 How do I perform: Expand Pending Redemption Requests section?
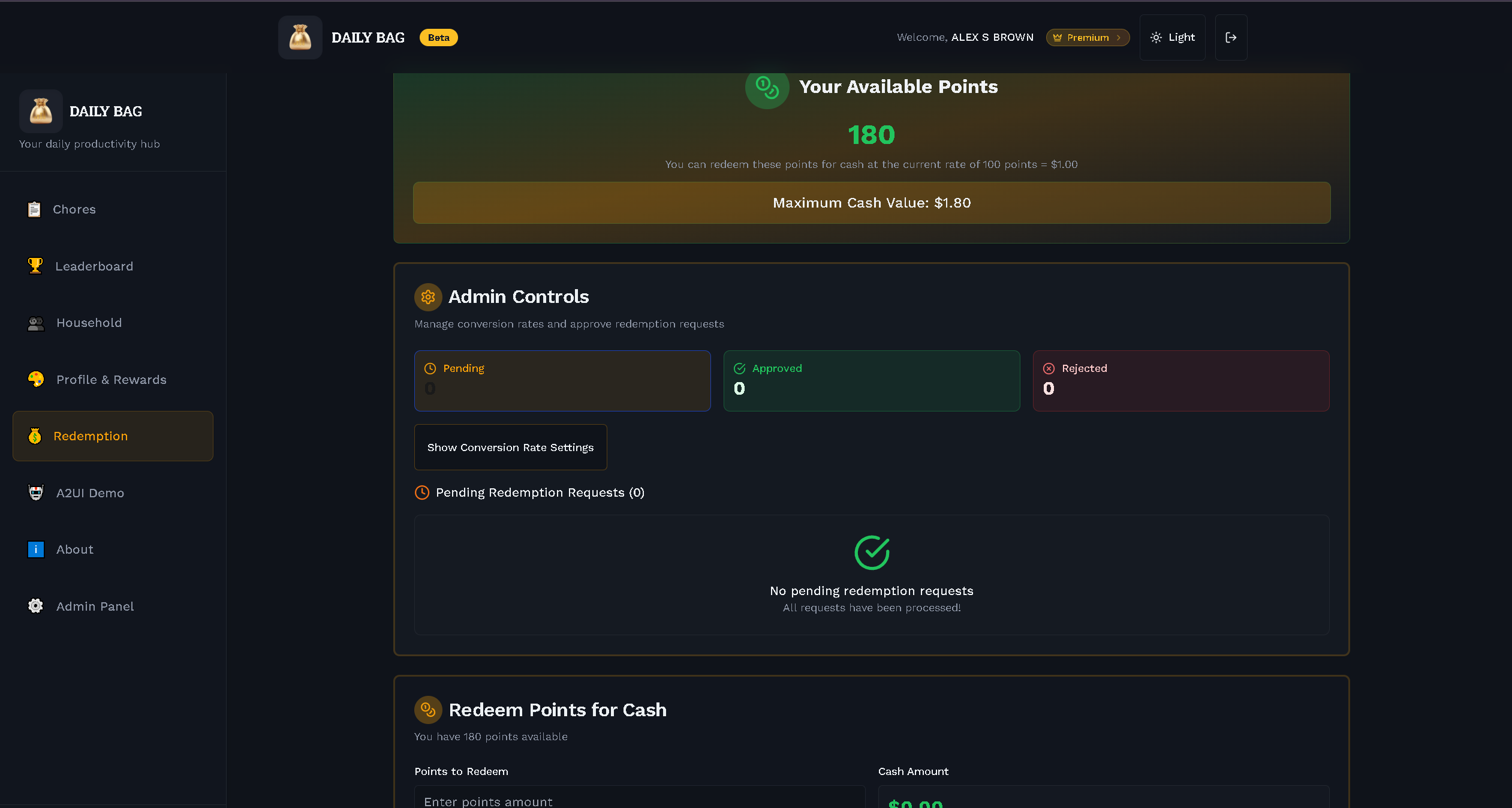(530, 492)
